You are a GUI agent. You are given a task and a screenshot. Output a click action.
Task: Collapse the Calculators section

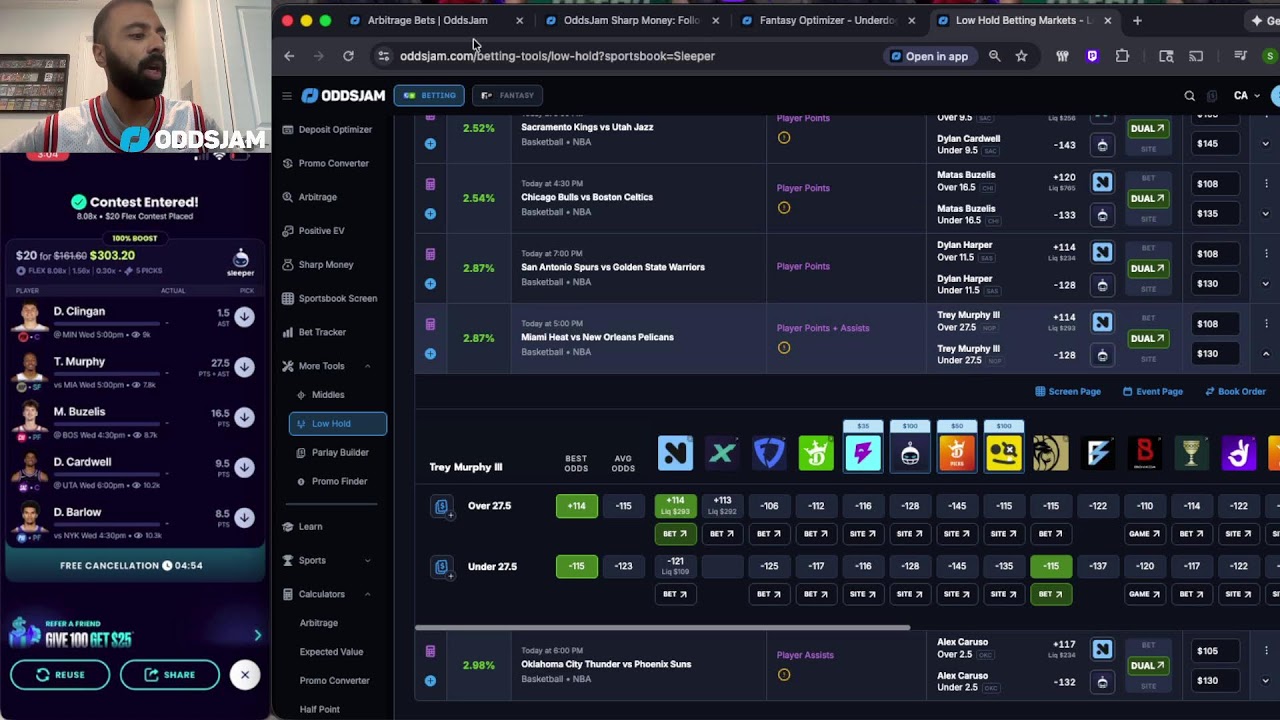367,594
